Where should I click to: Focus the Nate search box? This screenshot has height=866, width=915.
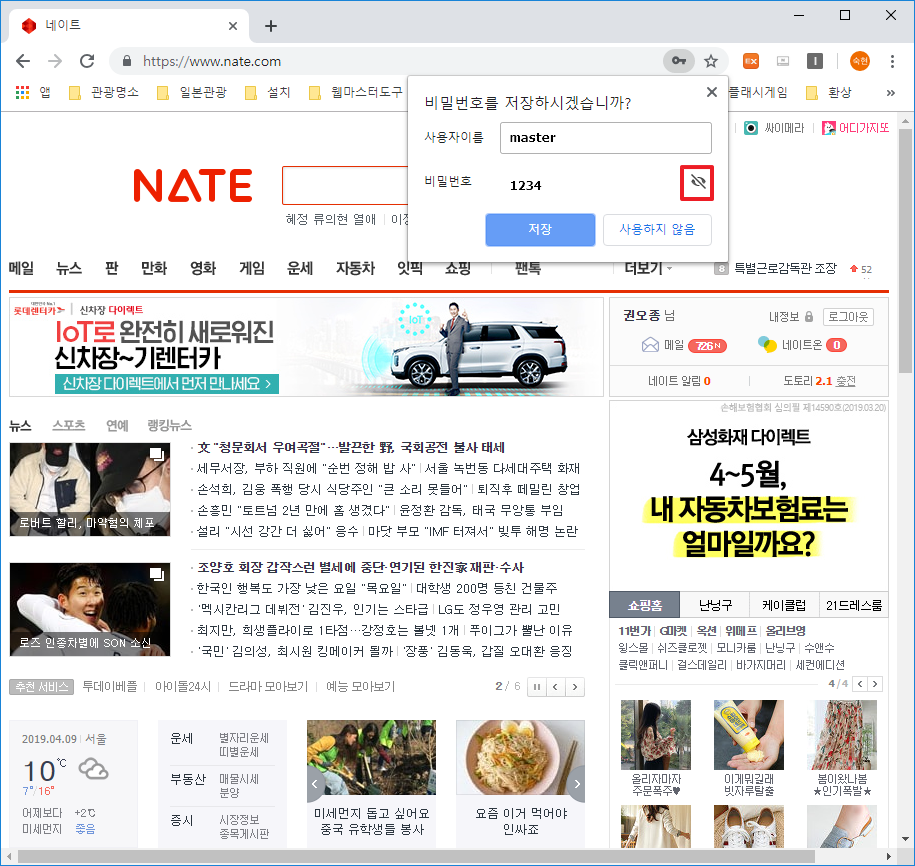coord(345,186)
